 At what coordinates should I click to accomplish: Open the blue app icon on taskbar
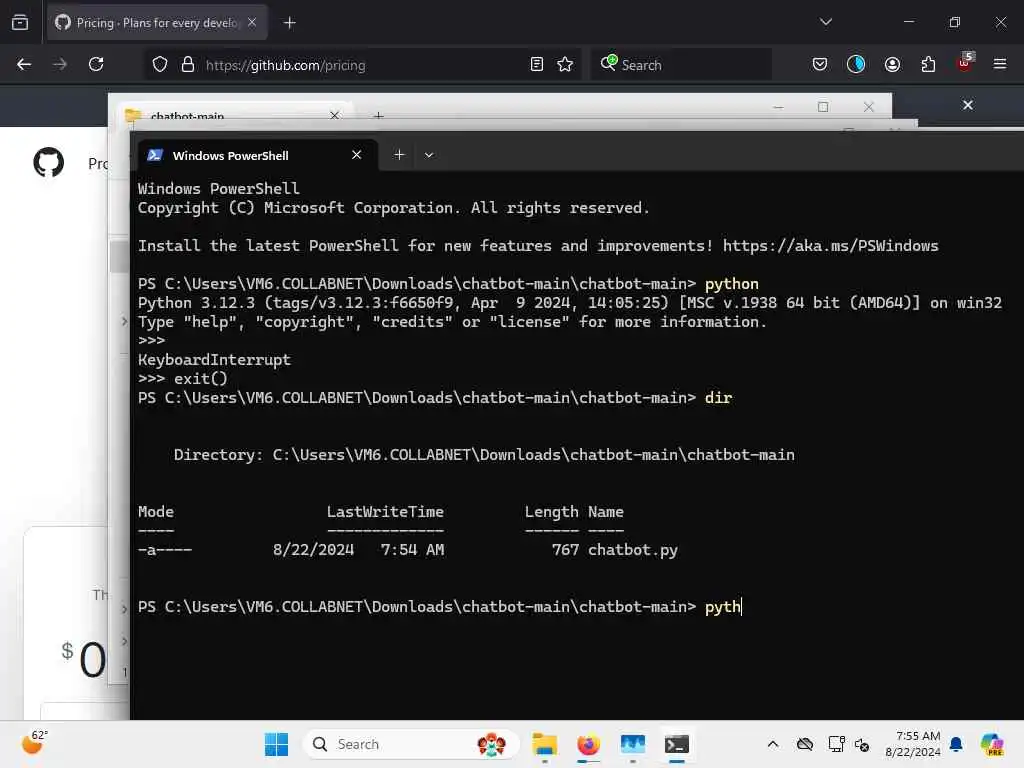633,744
